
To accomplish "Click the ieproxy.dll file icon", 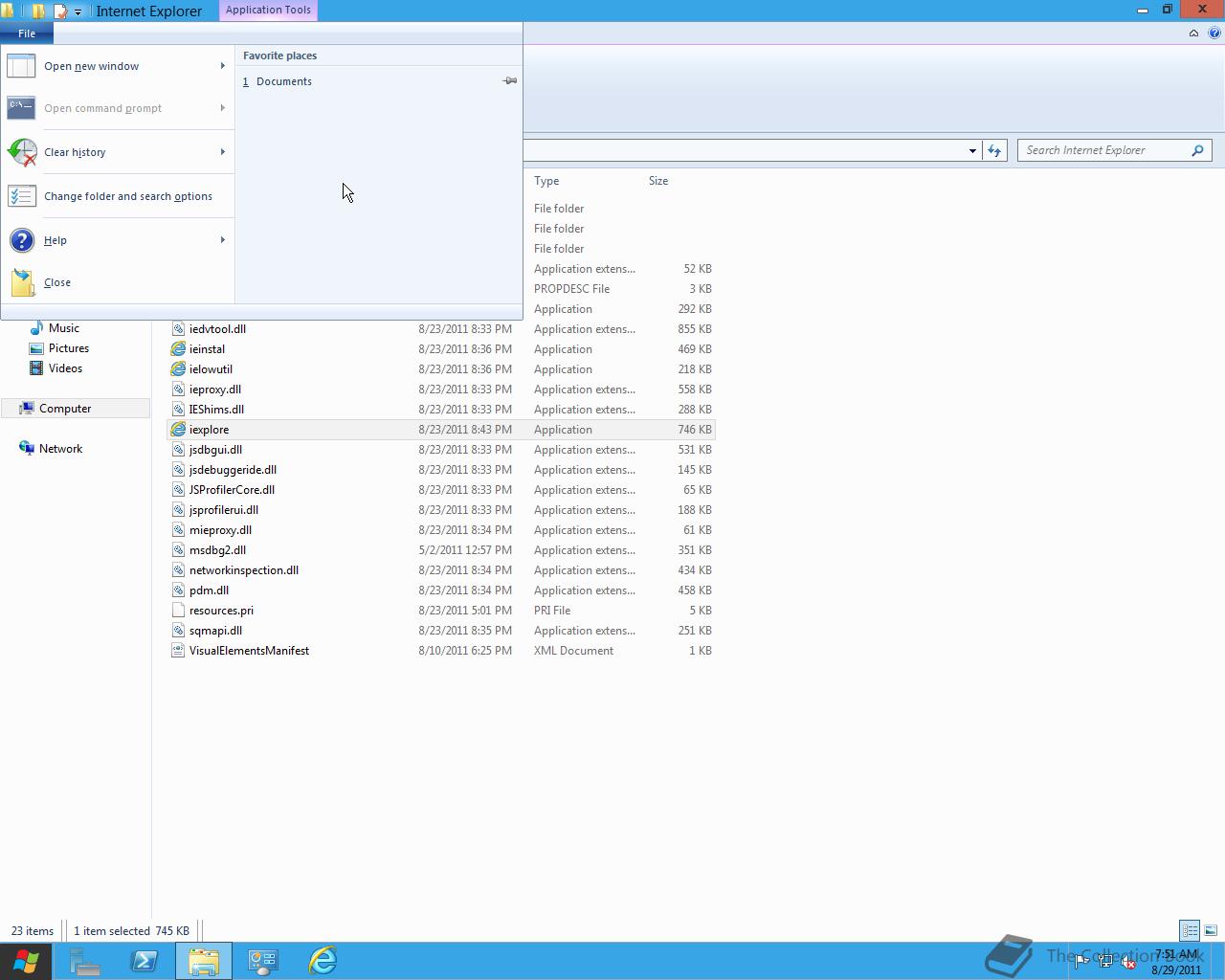I will 178,390.
